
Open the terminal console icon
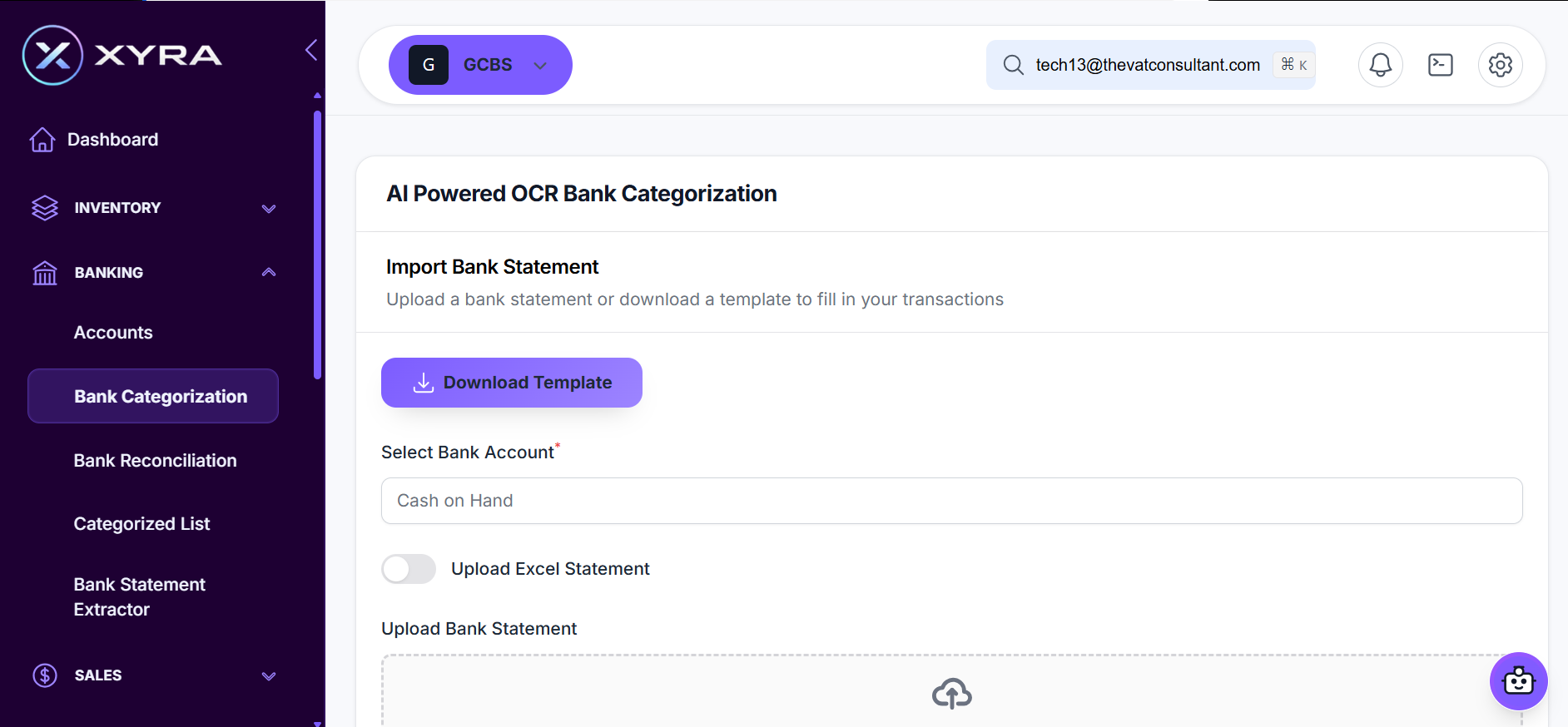[x=1440, y=65]
